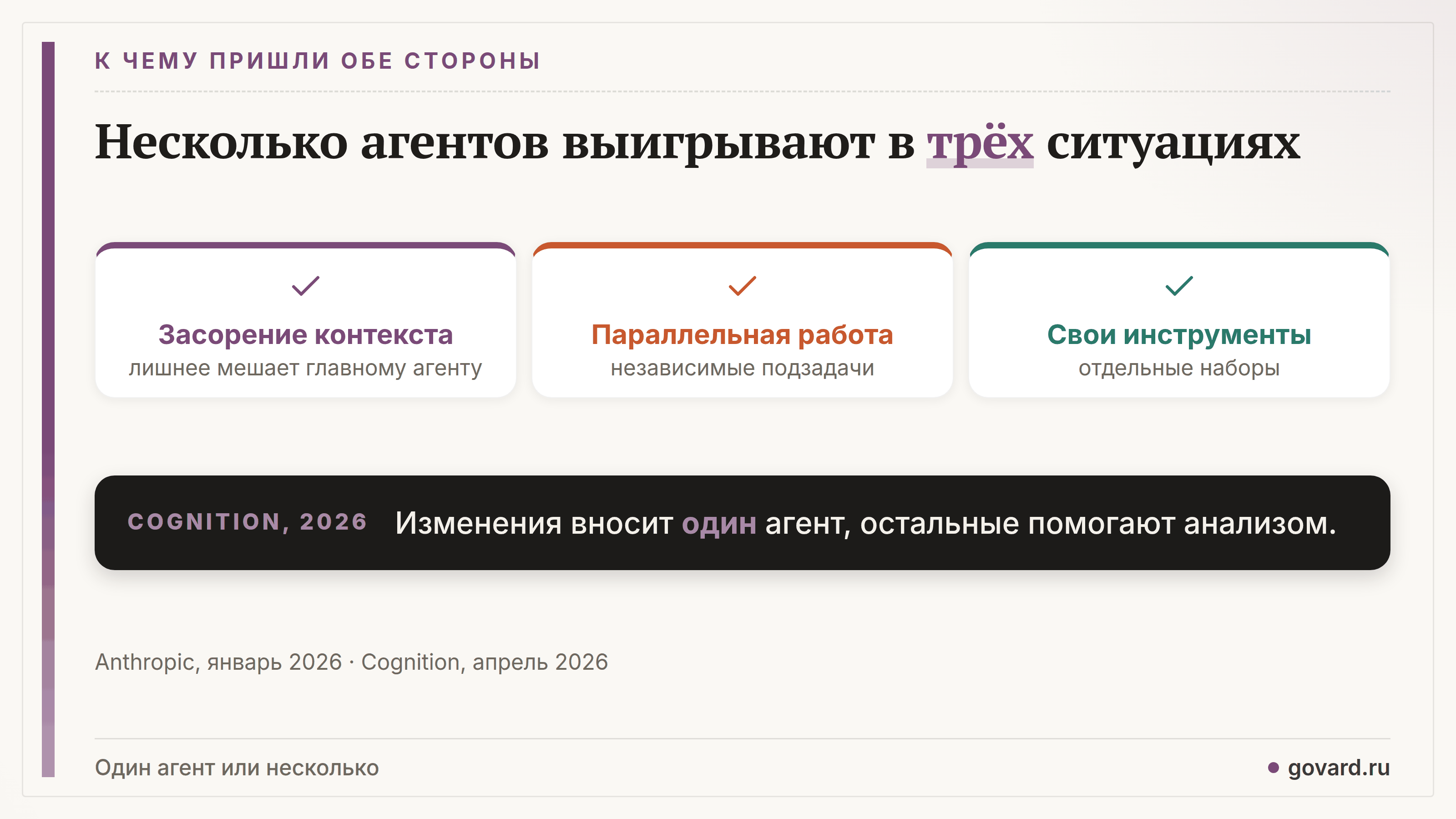Click the subtitle независимые подзадачи

(742, 368)
